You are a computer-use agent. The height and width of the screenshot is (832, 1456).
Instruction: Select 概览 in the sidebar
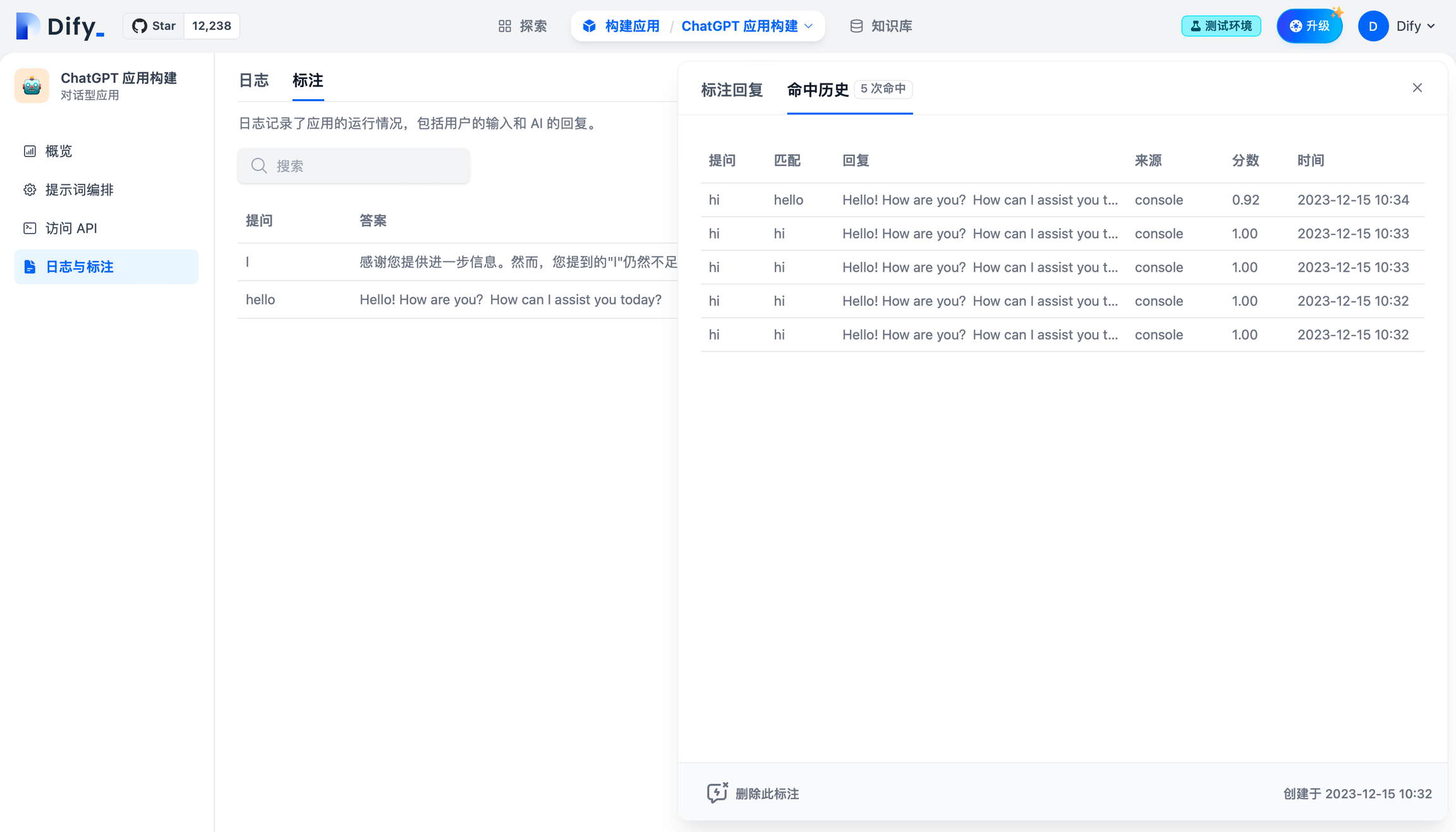[x=58, y=151]
